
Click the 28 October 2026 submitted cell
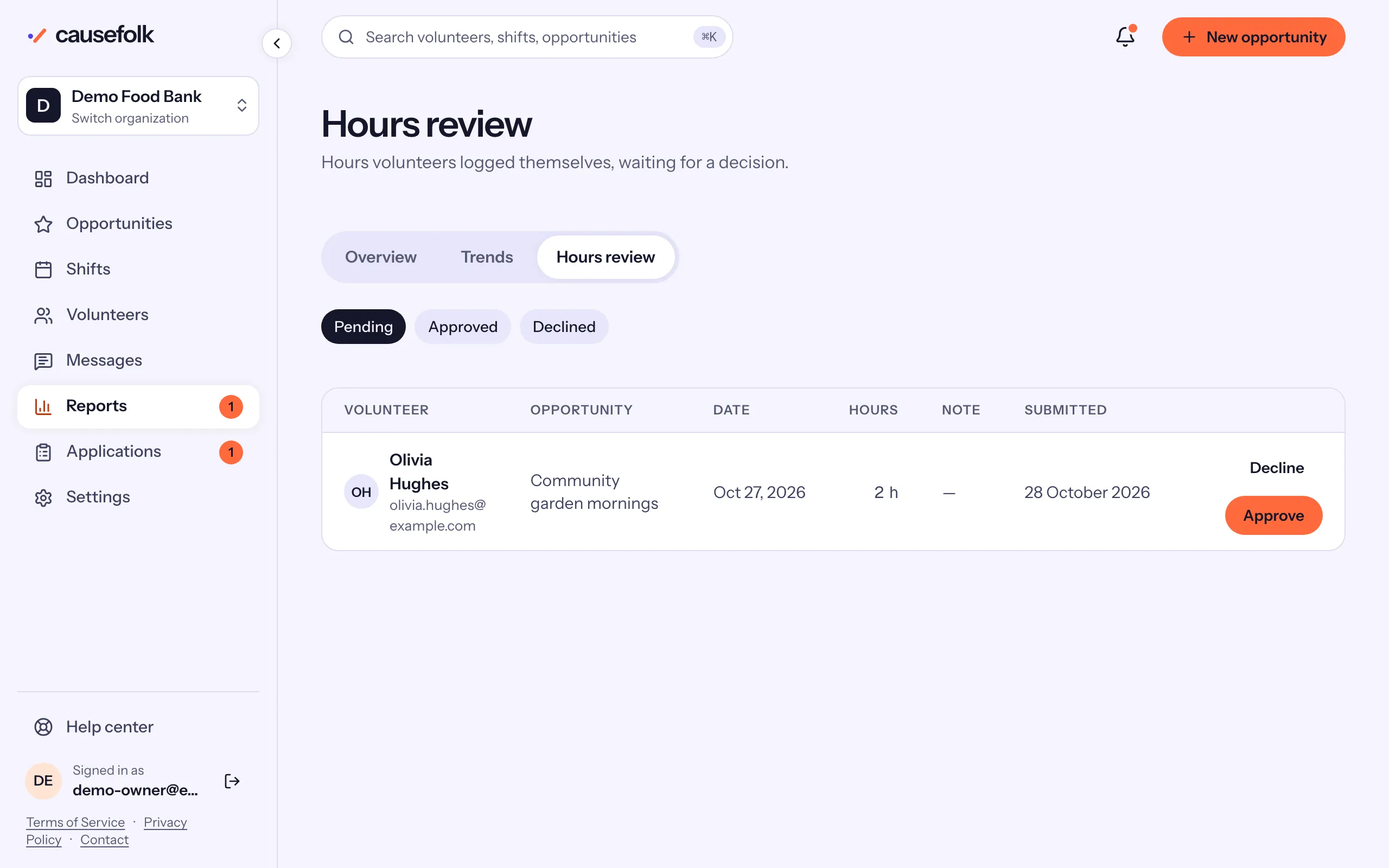[x=1087, y=493]
